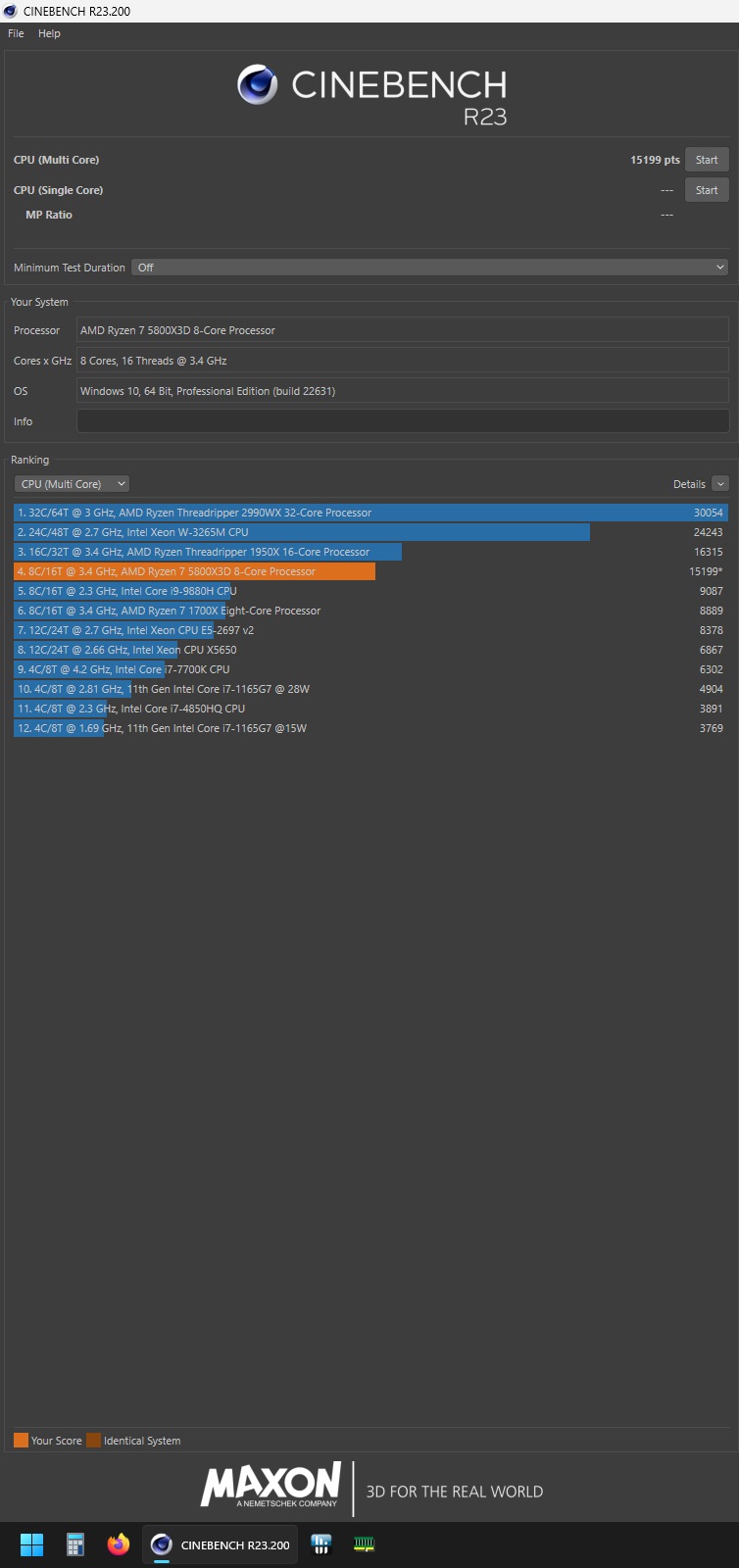Image resolution: width=739 pixels, height=1568 pixels.
Task: Open the Windows Start menu
Action: [x=31, y=1544]
